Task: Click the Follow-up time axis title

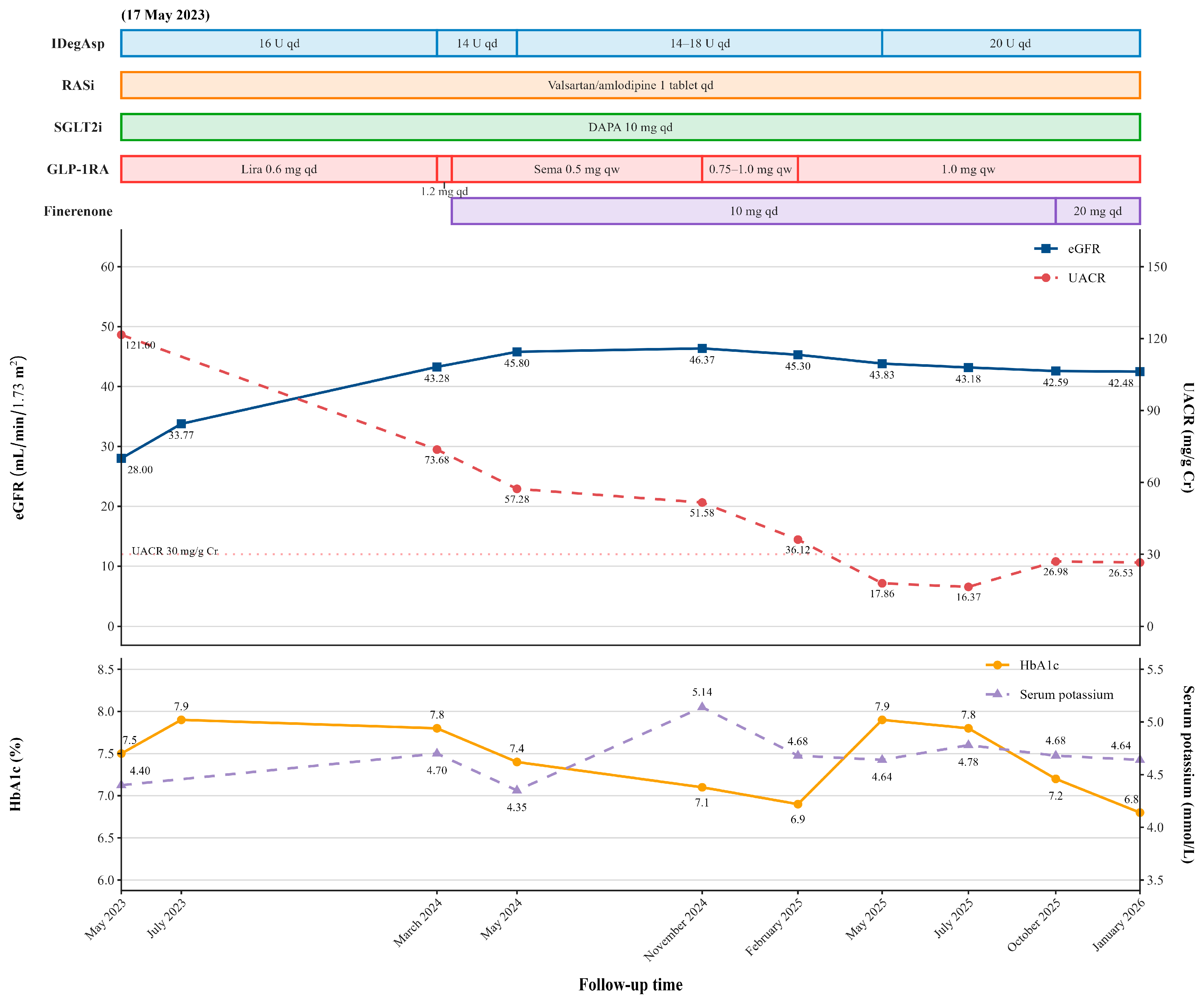Action: click(x=631, y=985)
